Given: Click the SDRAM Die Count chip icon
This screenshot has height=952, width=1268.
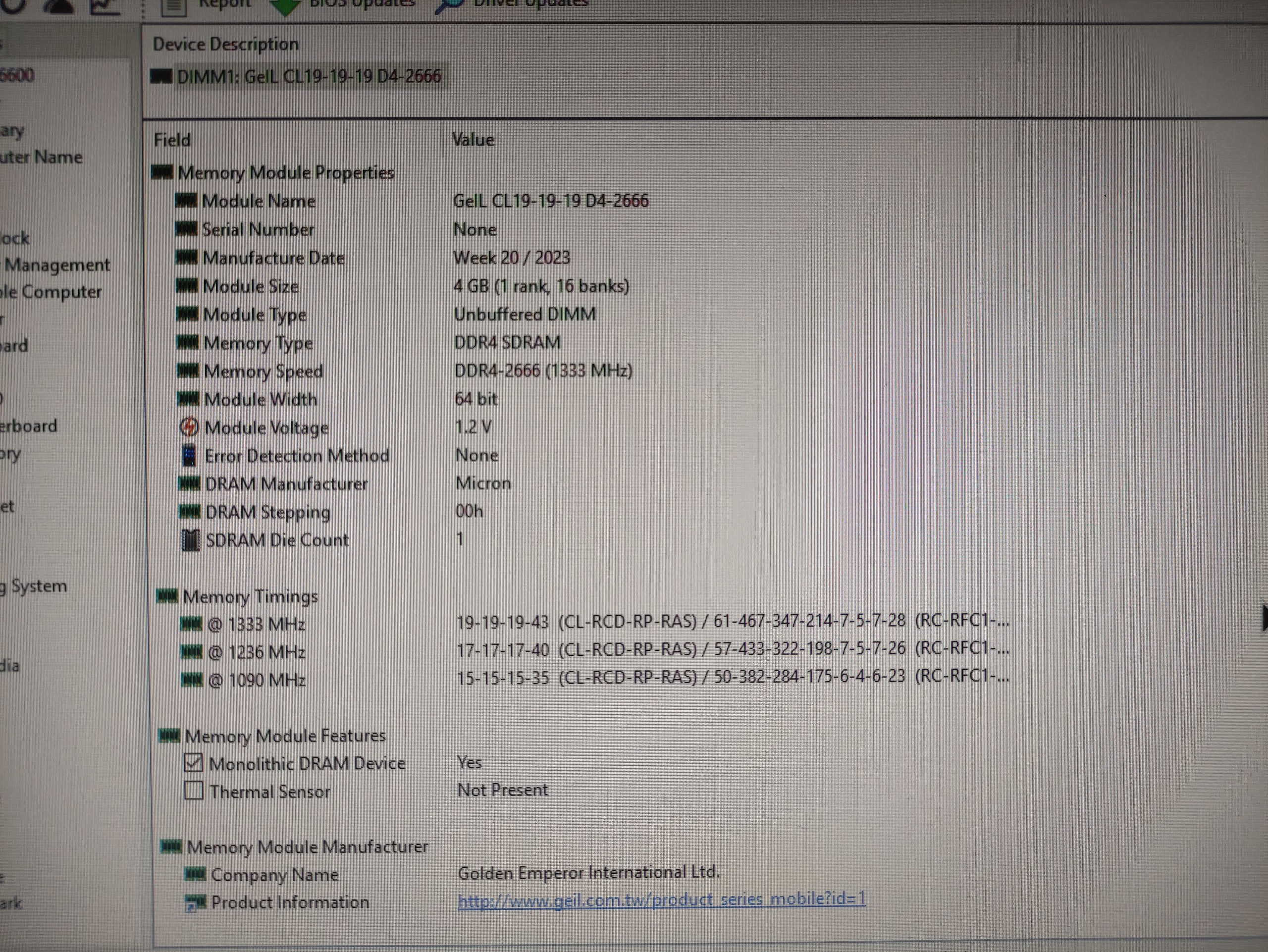Looking at the screenshot, I should pyautogui.click(x=190, y=540).
